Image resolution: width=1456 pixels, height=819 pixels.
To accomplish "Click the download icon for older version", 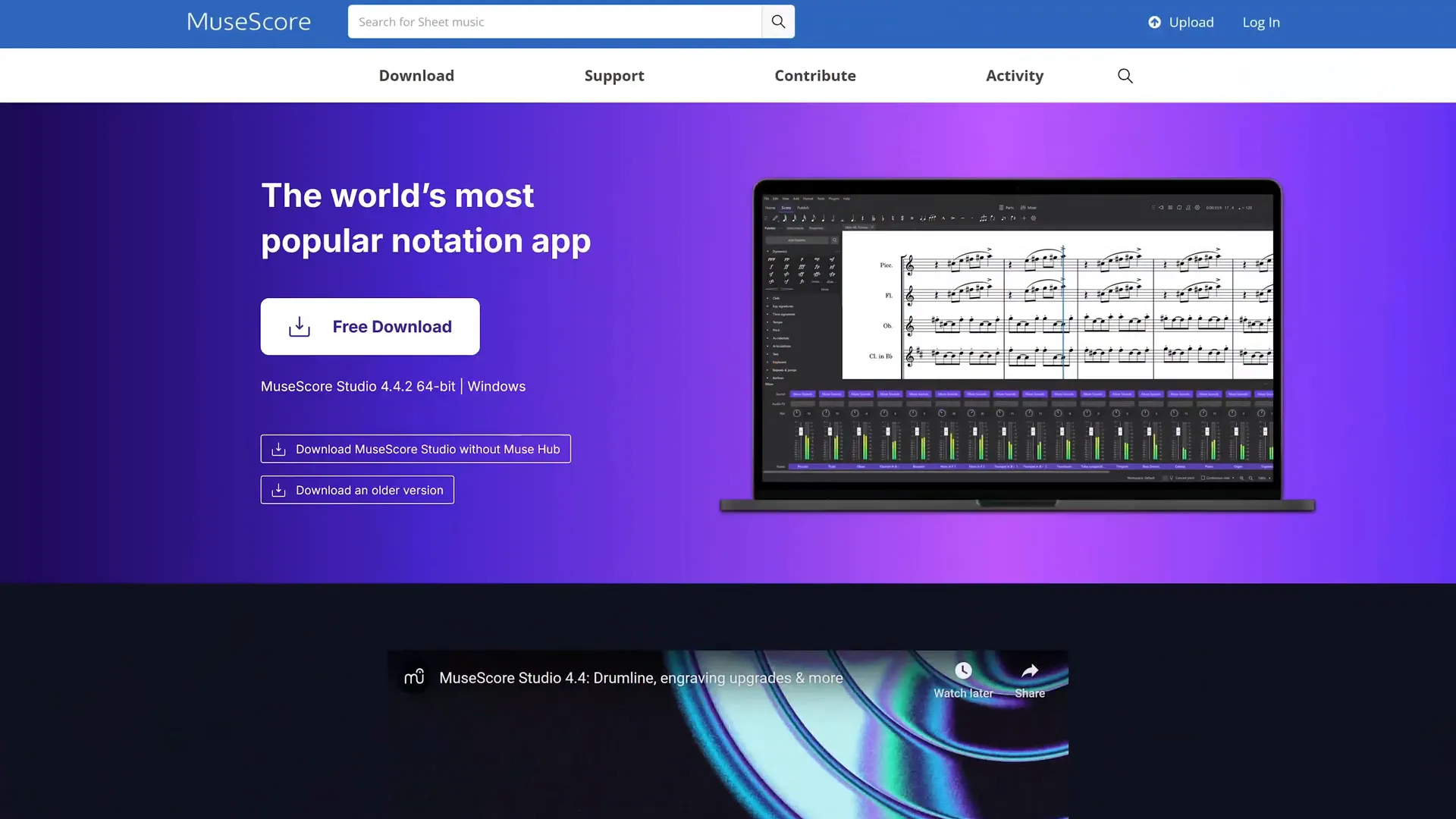I will coord(278,489).
